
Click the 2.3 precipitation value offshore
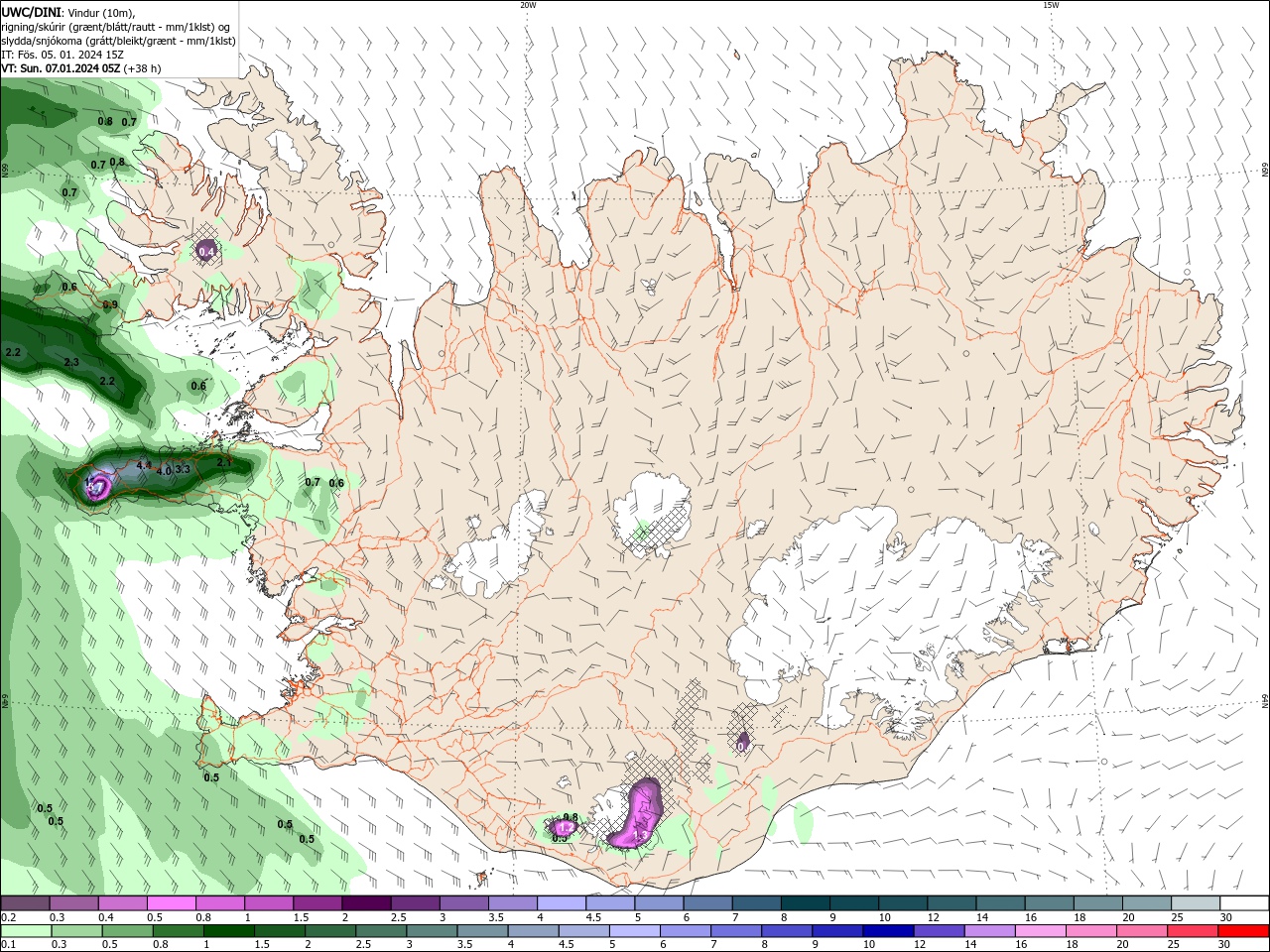tap(71, 363)
